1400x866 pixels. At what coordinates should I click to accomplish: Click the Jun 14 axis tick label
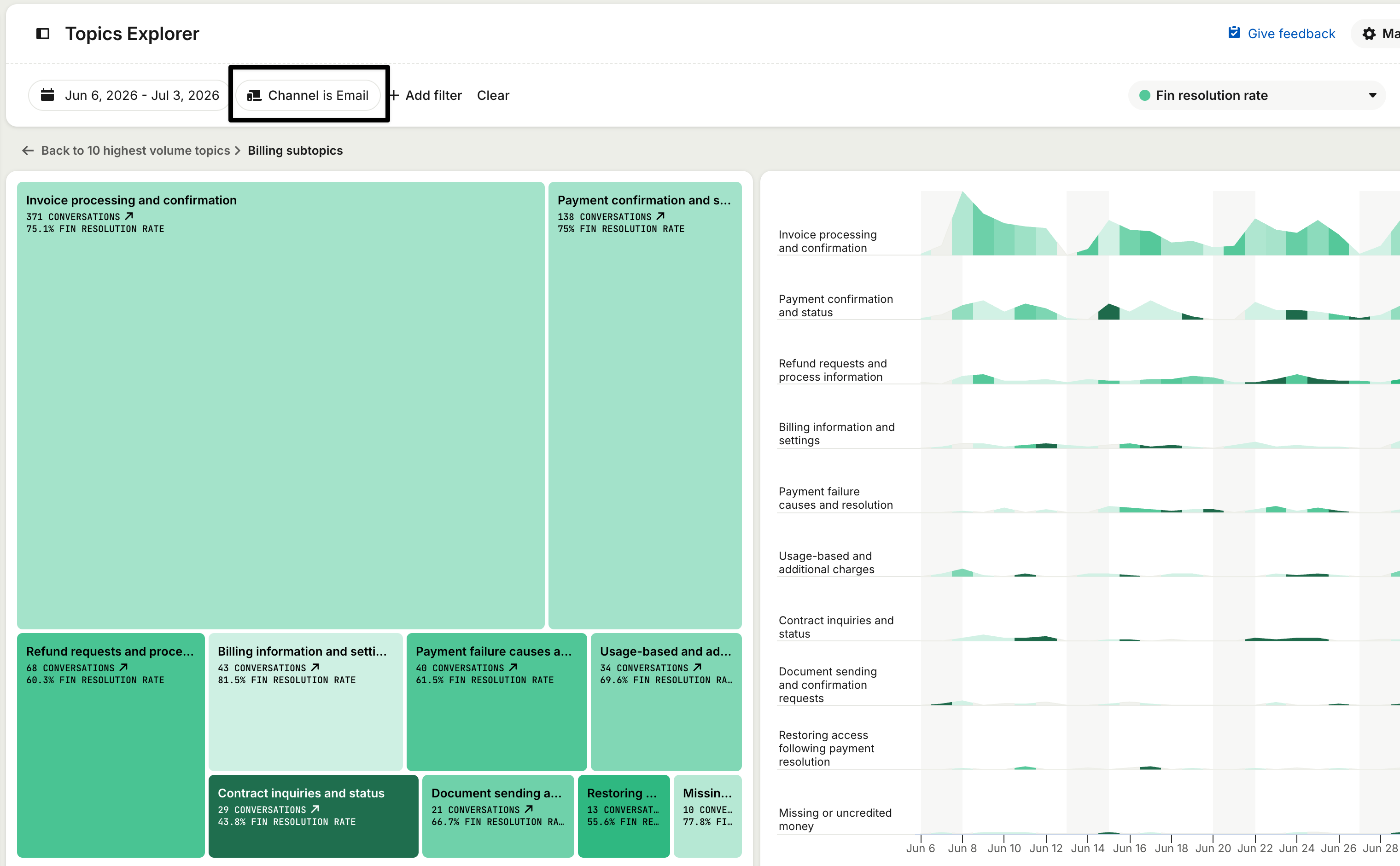pyautogui.click(x=1088, y=848)
